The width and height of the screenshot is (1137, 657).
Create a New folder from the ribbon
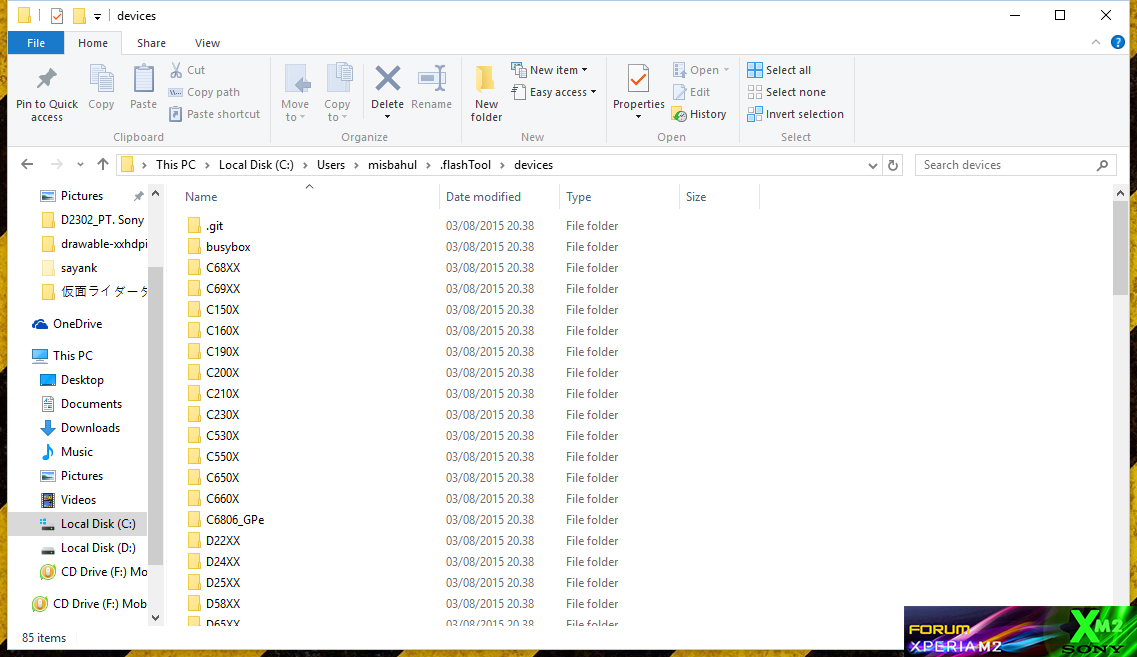485,91
